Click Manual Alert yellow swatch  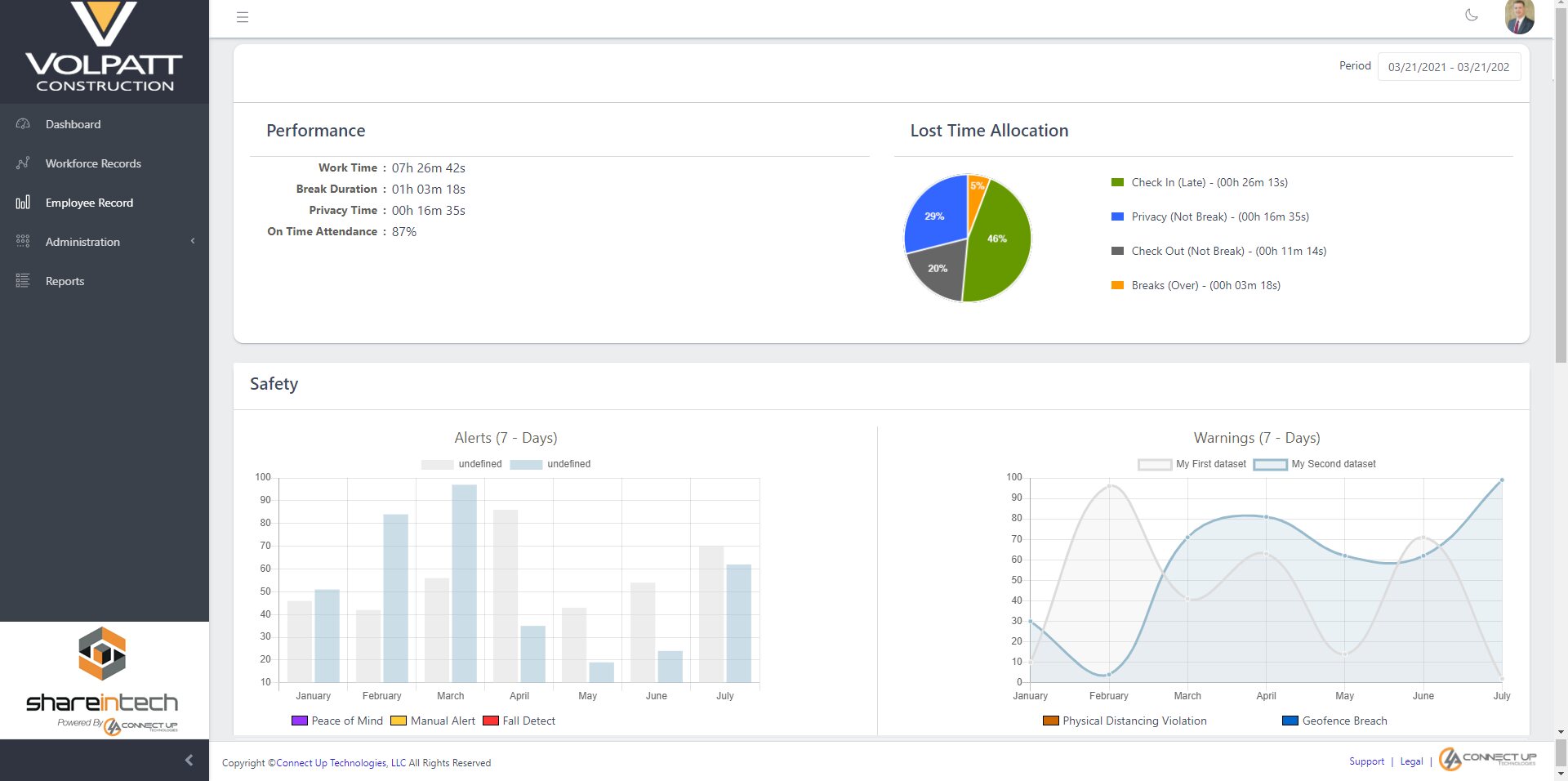pyautogui.click(x=399, y=721)
